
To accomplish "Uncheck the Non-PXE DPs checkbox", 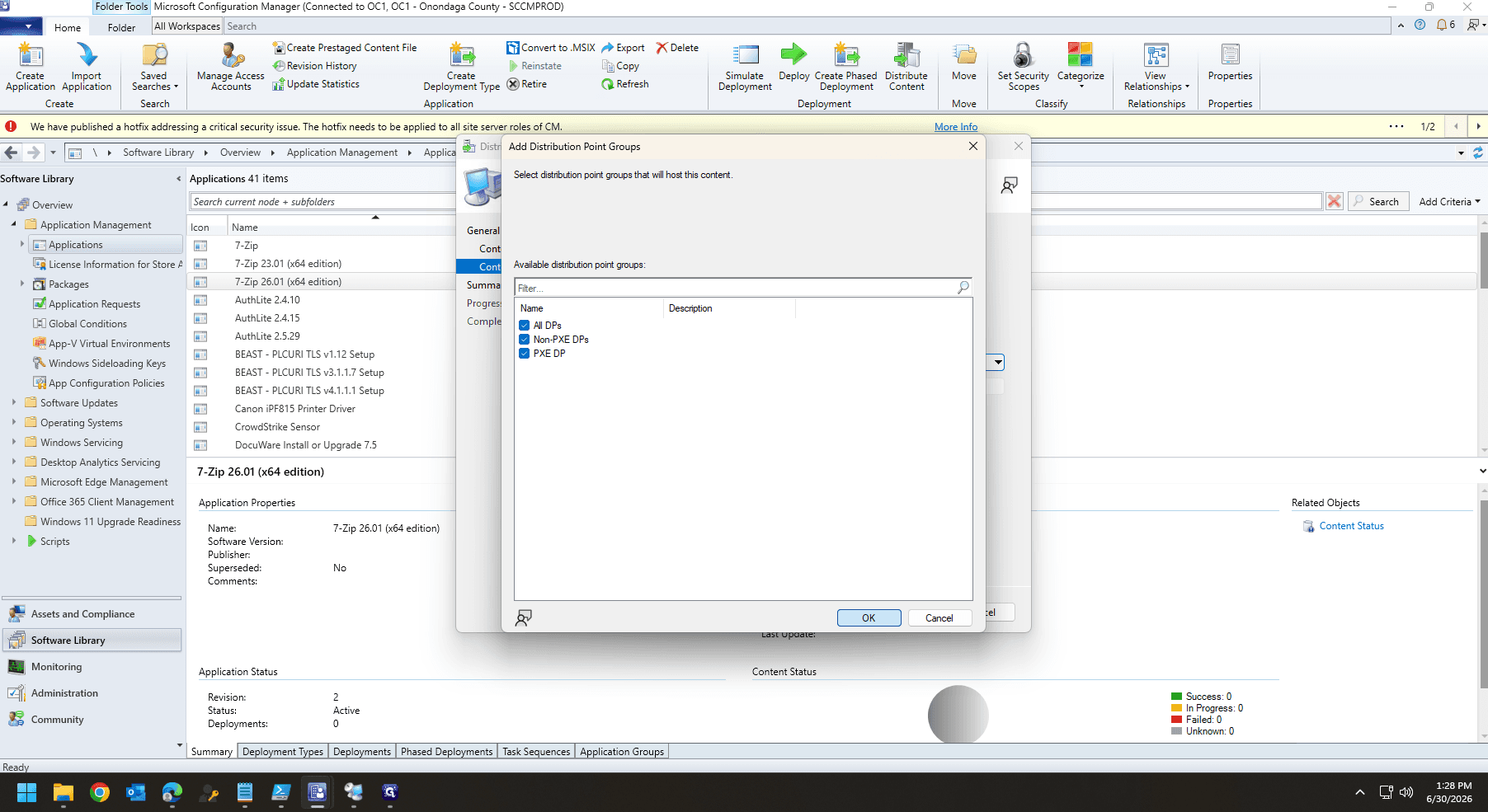I will click(x=525, y=340).
